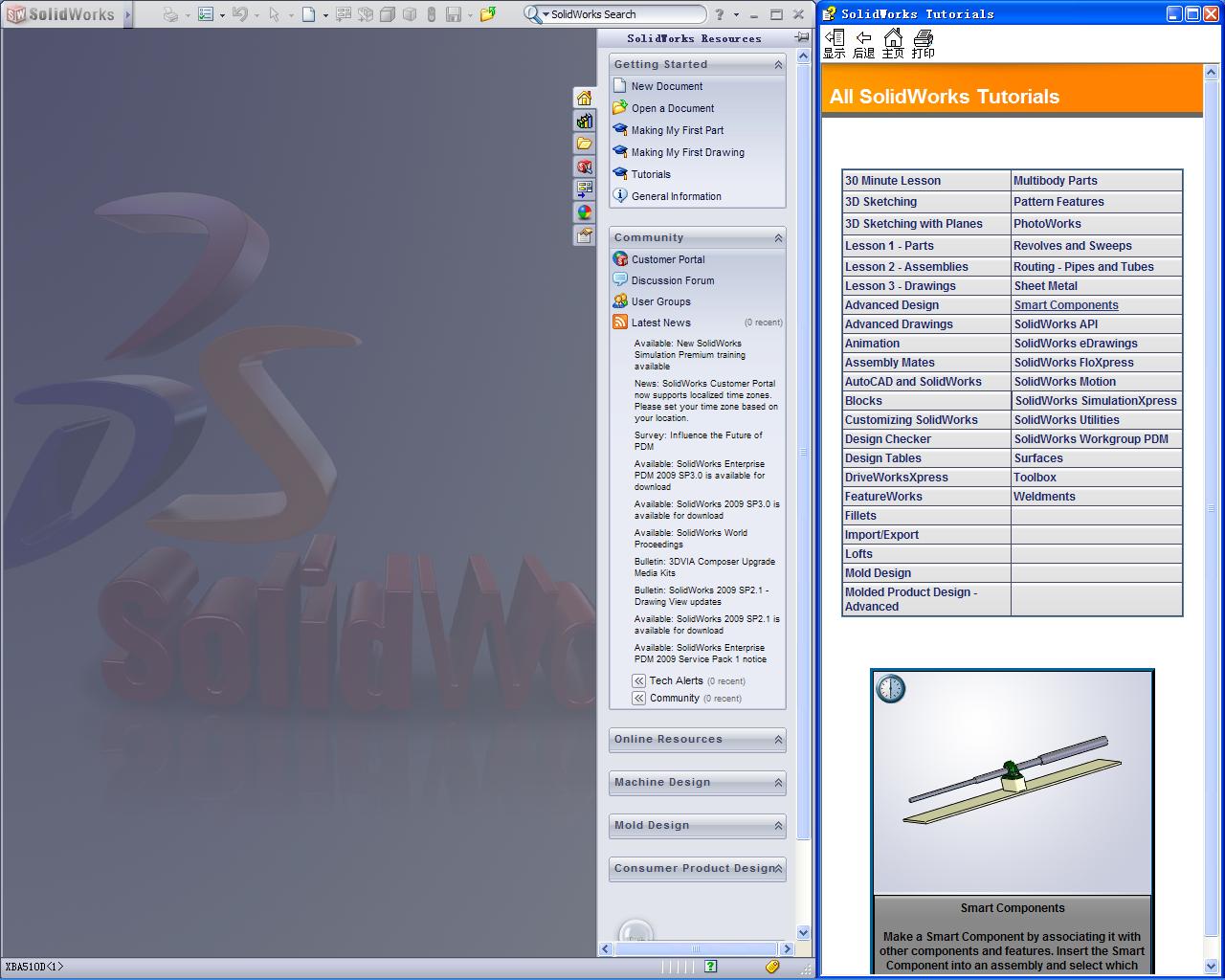Expand the Community news group

click(x=638, y=698)
